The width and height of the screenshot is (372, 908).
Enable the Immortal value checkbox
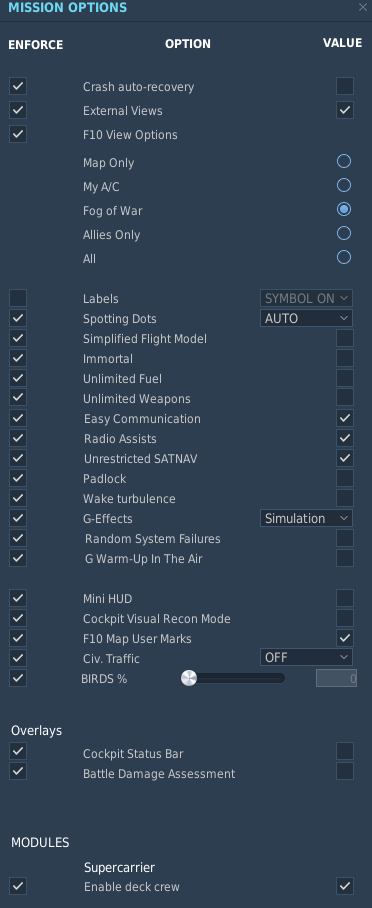[x=345, y=358]
